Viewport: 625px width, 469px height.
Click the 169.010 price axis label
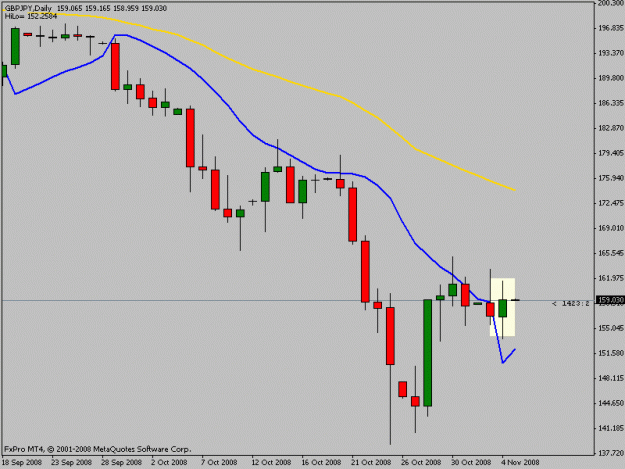pyautogui.click(x=611, y=228)
